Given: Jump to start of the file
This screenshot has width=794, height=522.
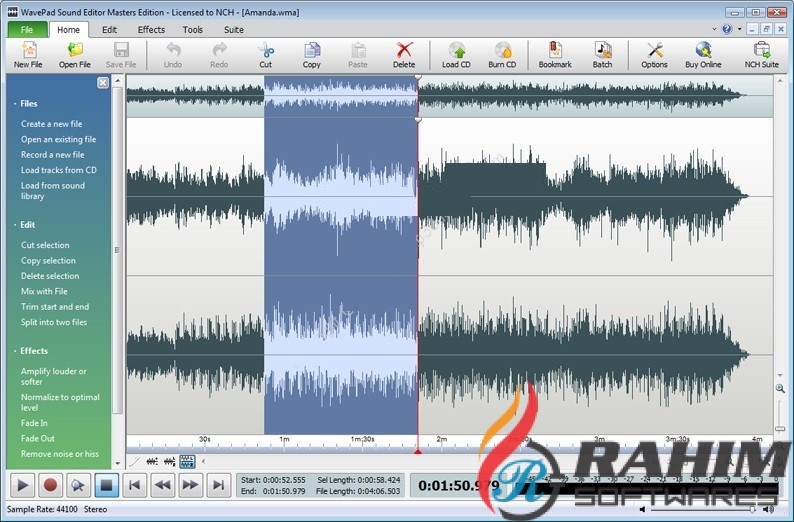Looking at the screenshot, I should 135,485.
